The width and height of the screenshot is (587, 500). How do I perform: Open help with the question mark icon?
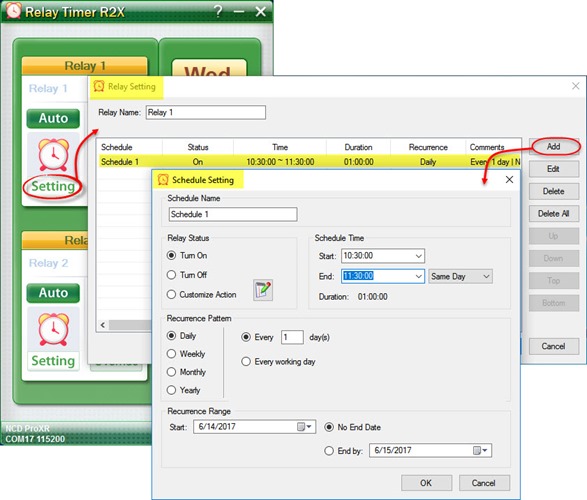pos(218,11)
